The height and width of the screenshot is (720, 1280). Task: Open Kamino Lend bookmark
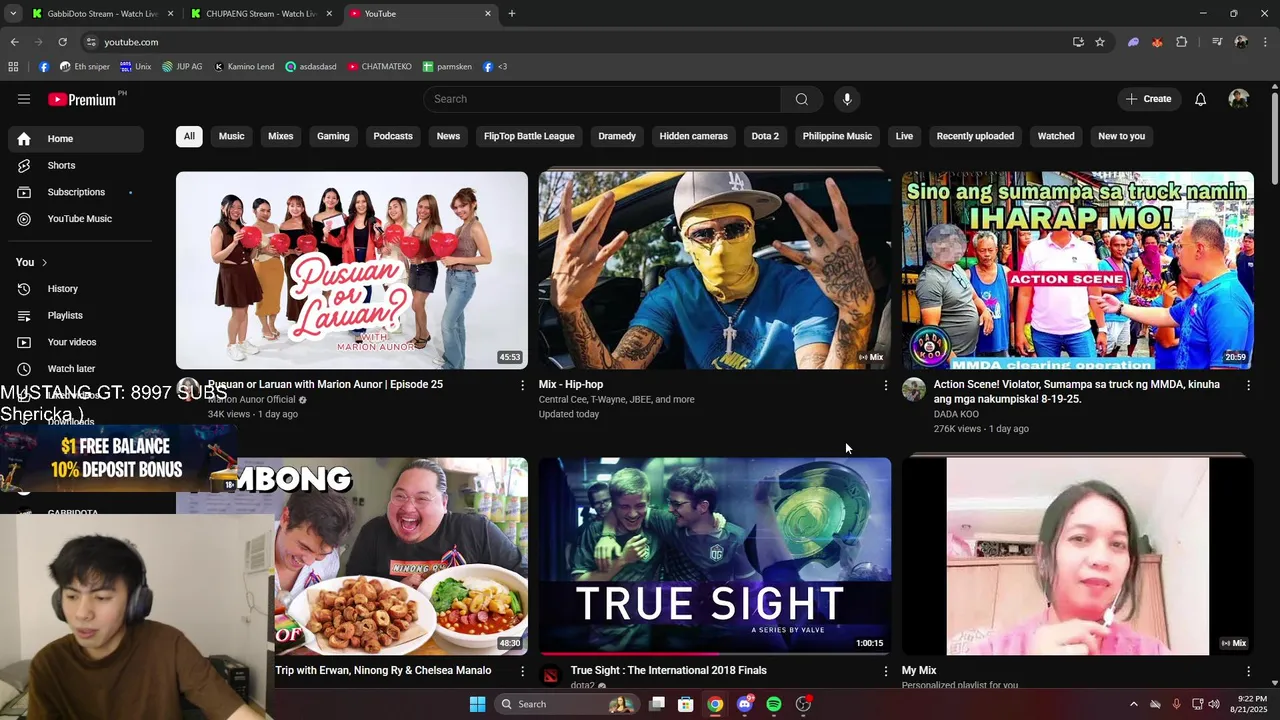click(x=244, y=67)
